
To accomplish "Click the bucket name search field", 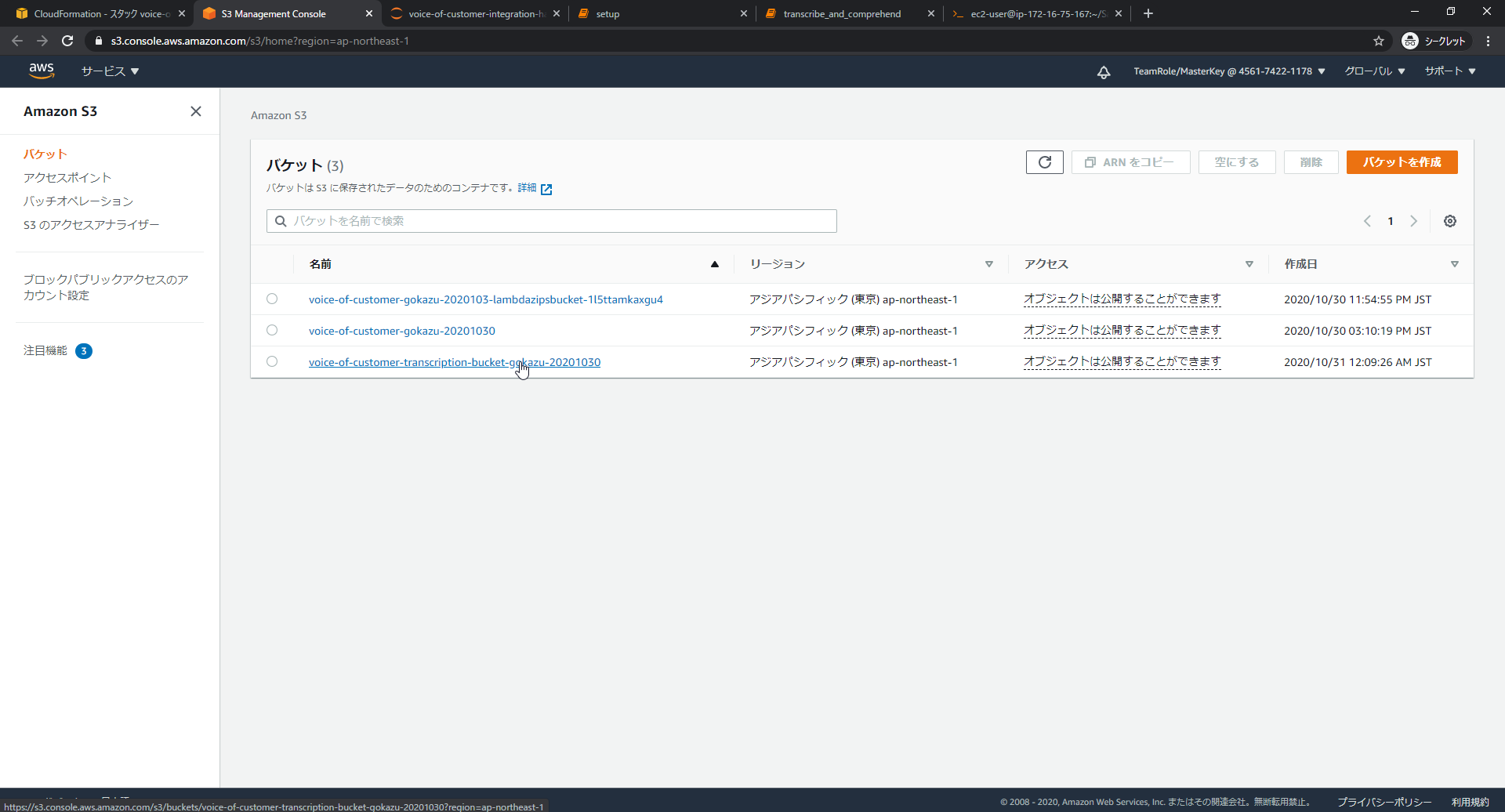I will point(552,221).
